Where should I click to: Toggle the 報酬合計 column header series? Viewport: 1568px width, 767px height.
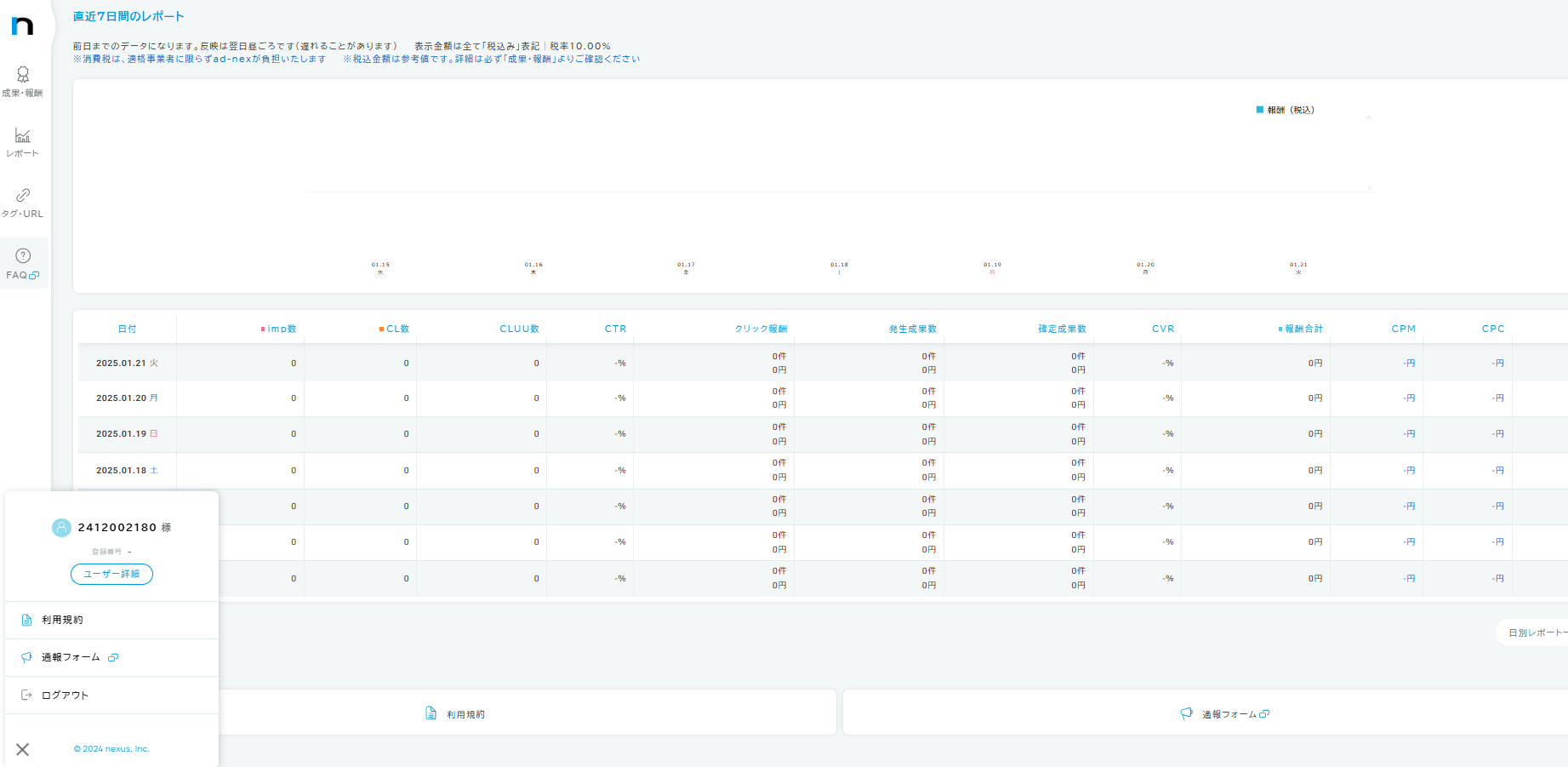[1300, 329]
